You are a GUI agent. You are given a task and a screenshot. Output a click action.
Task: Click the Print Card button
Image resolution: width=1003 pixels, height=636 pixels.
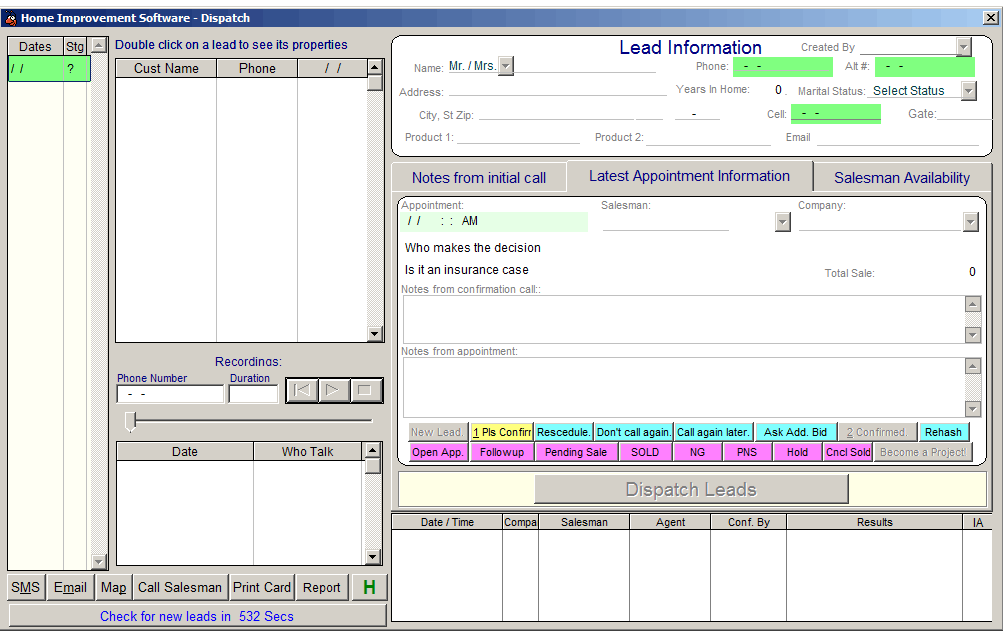pyautogui.click(x=262, y=587)
